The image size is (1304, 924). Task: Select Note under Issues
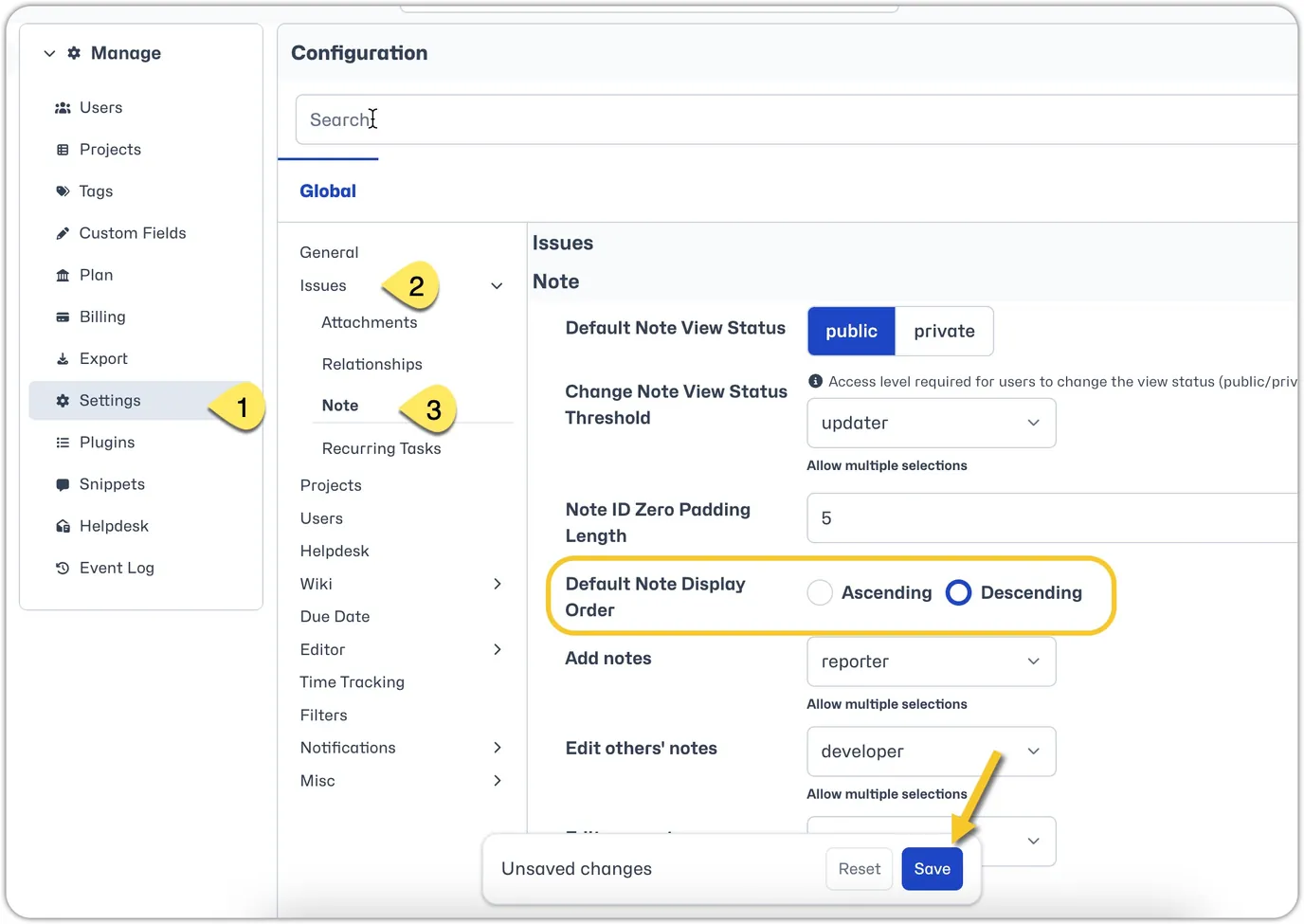point(340,405)
